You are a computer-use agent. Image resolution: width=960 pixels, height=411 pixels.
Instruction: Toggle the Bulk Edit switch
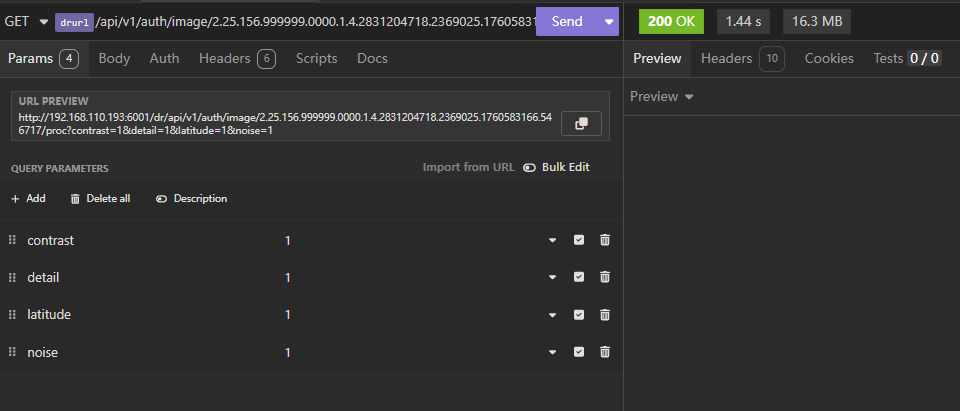530,168
